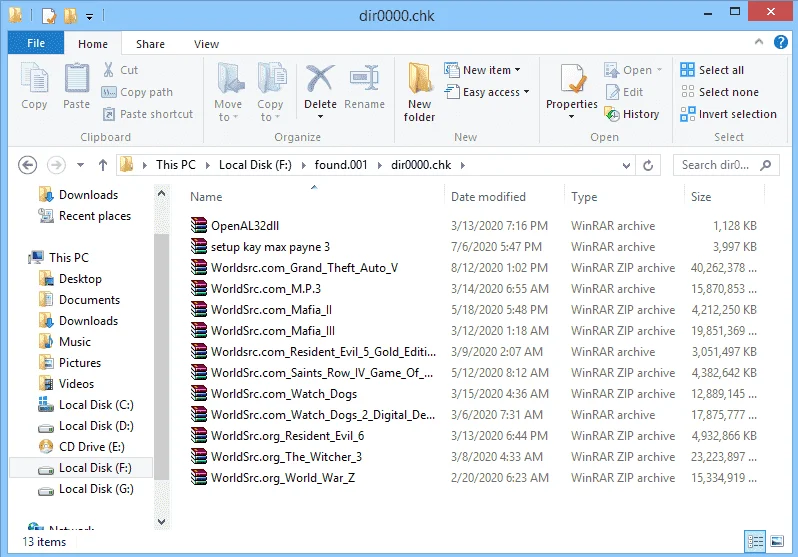798x557 pixels.
Task: Select Pictures in navigation pane
Action: 70,363
